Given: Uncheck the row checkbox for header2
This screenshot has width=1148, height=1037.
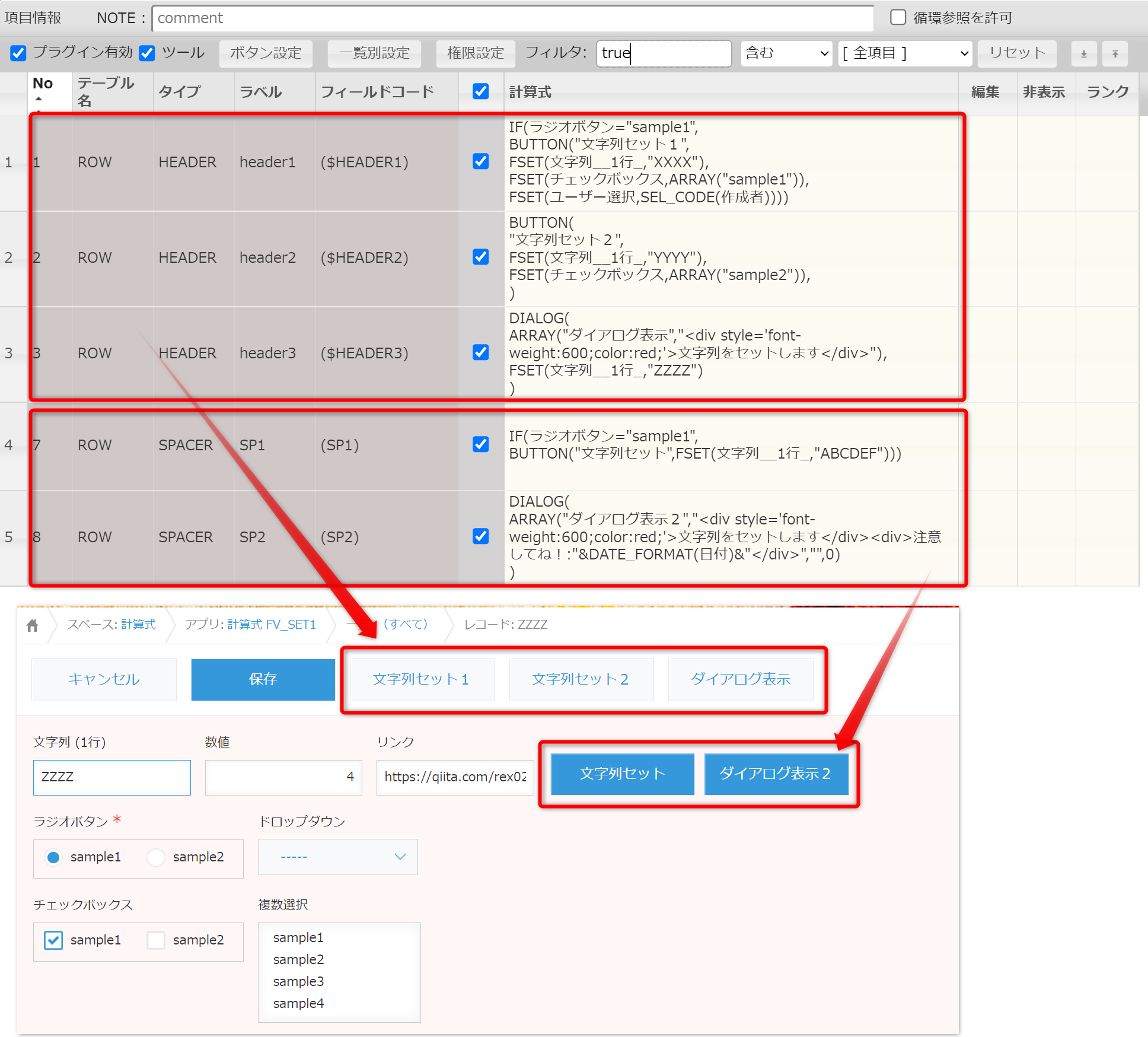Looking at the screenshot, I should click(480, 257).
